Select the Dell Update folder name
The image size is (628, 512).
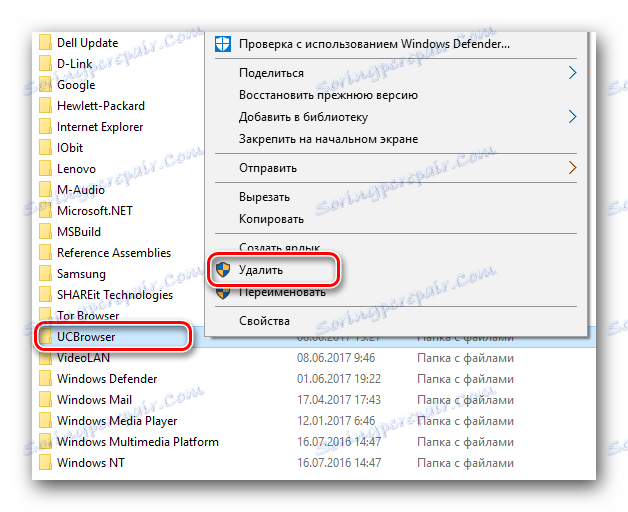[x=87, y=42]
